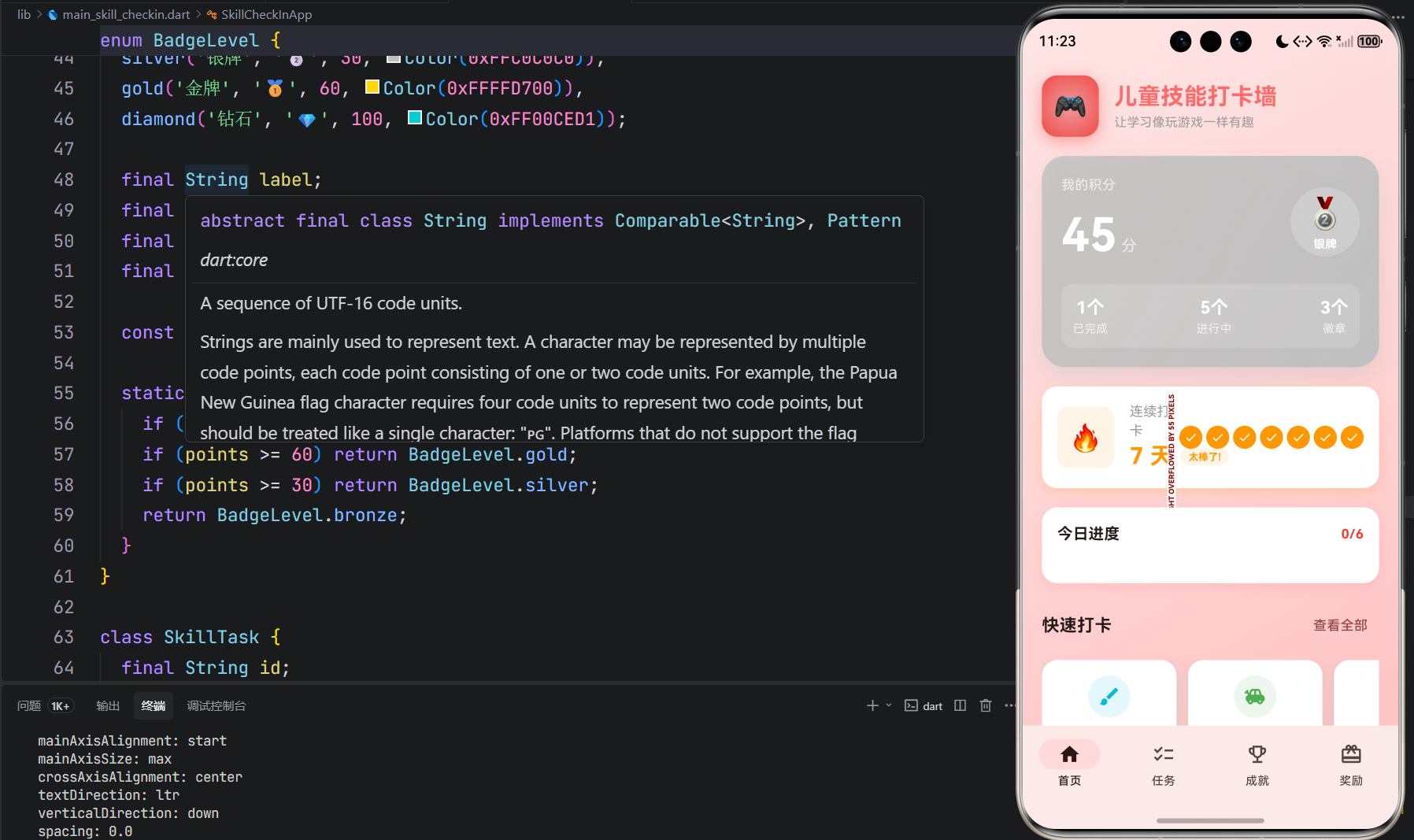Click BadgeLevel.bronze in return statement
This screenshot has height=840, width=1414.
pos(308,515)
